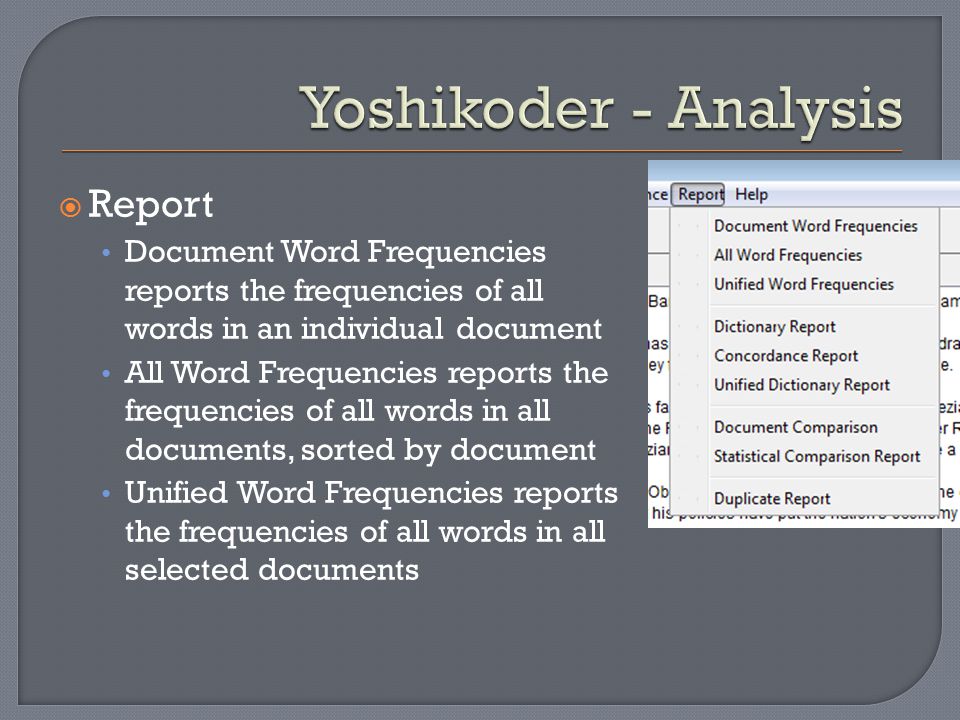The image size is (960, 720).
Task: Select Concordance Report menu entry
Action: [x=786, y=356]
